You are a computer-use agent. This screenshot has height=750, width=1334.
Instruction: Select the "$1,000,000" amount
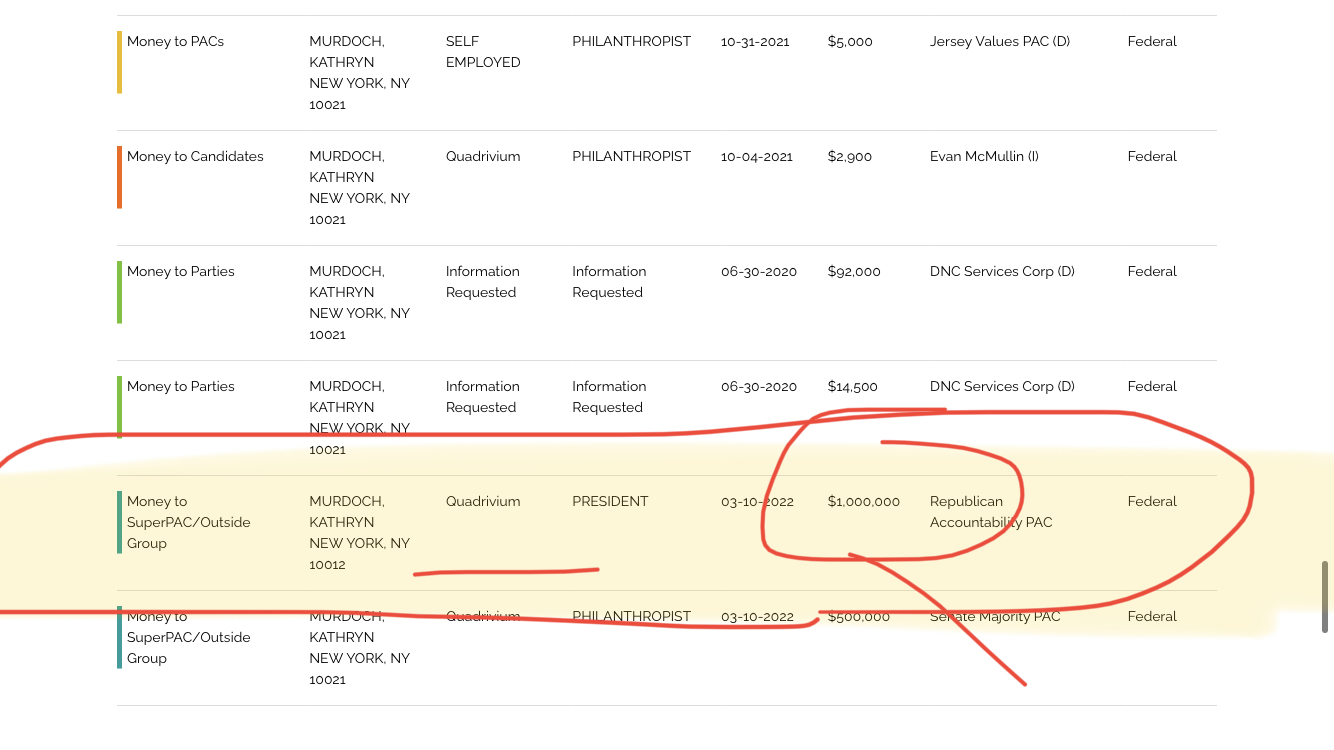point(864,502)
